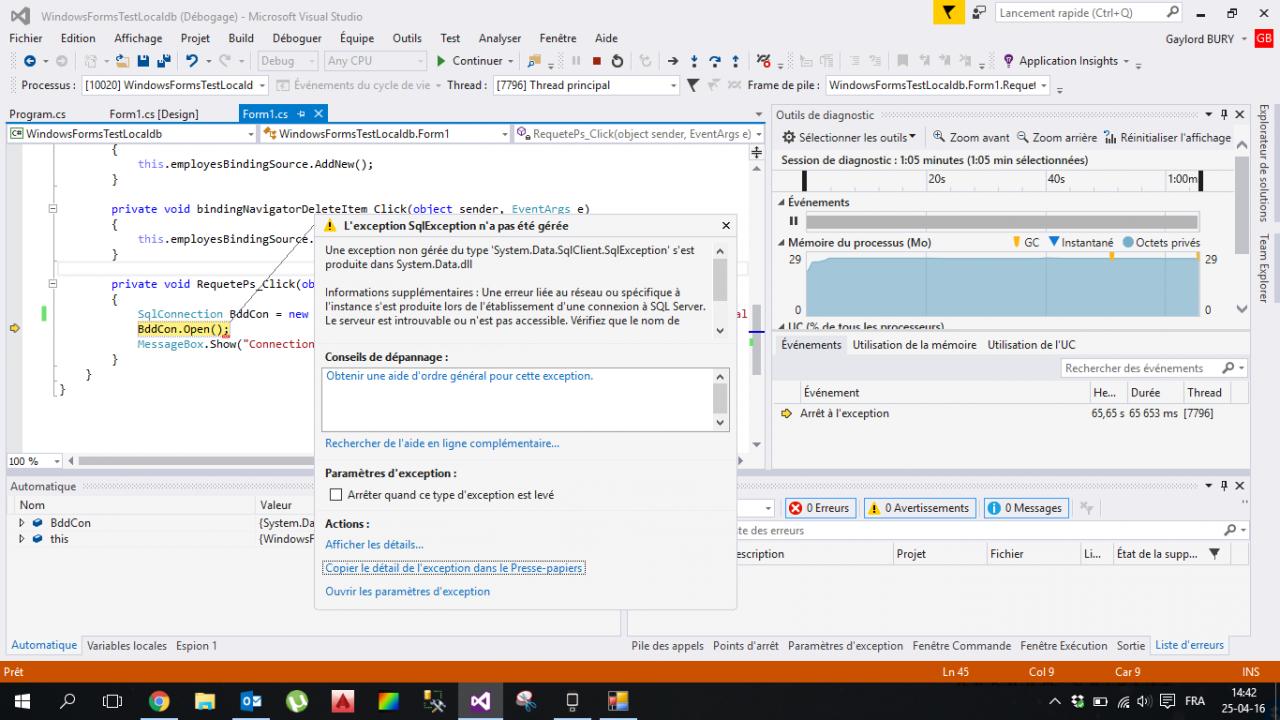The height and width of the screenshot is (720, 1280).
Task: Click Zoom arrière in diagnostic tools
Action: [x=1057, y=137]
